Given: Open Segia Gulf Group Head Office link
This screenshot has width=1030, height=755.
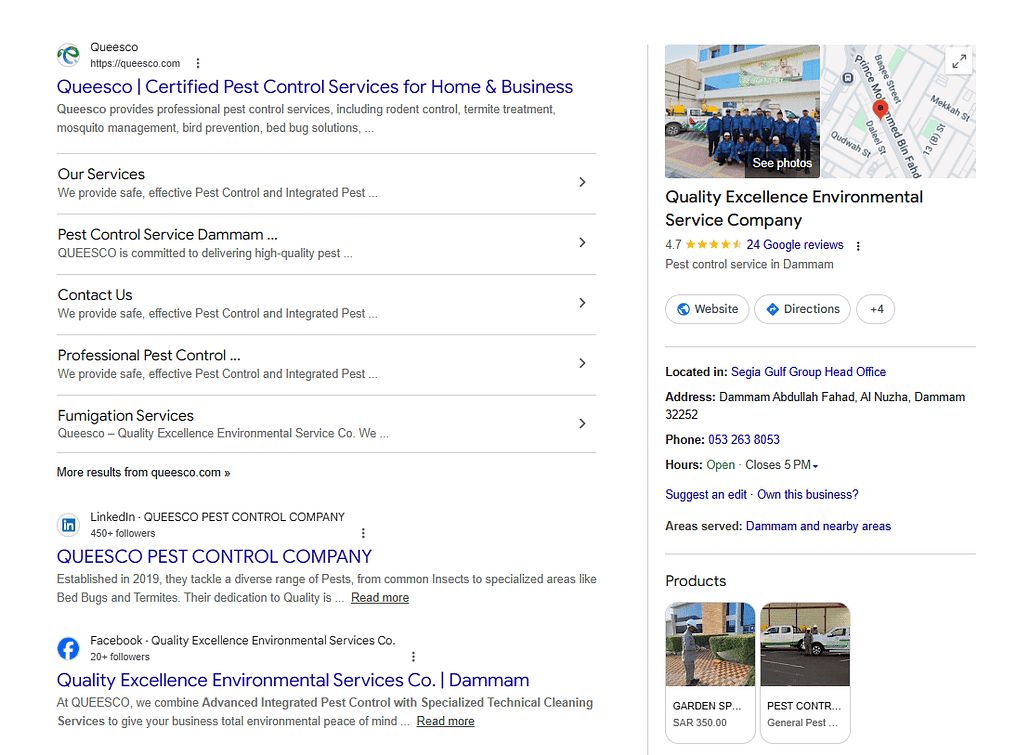Looking at the screenshot, I should coord(809,372).
